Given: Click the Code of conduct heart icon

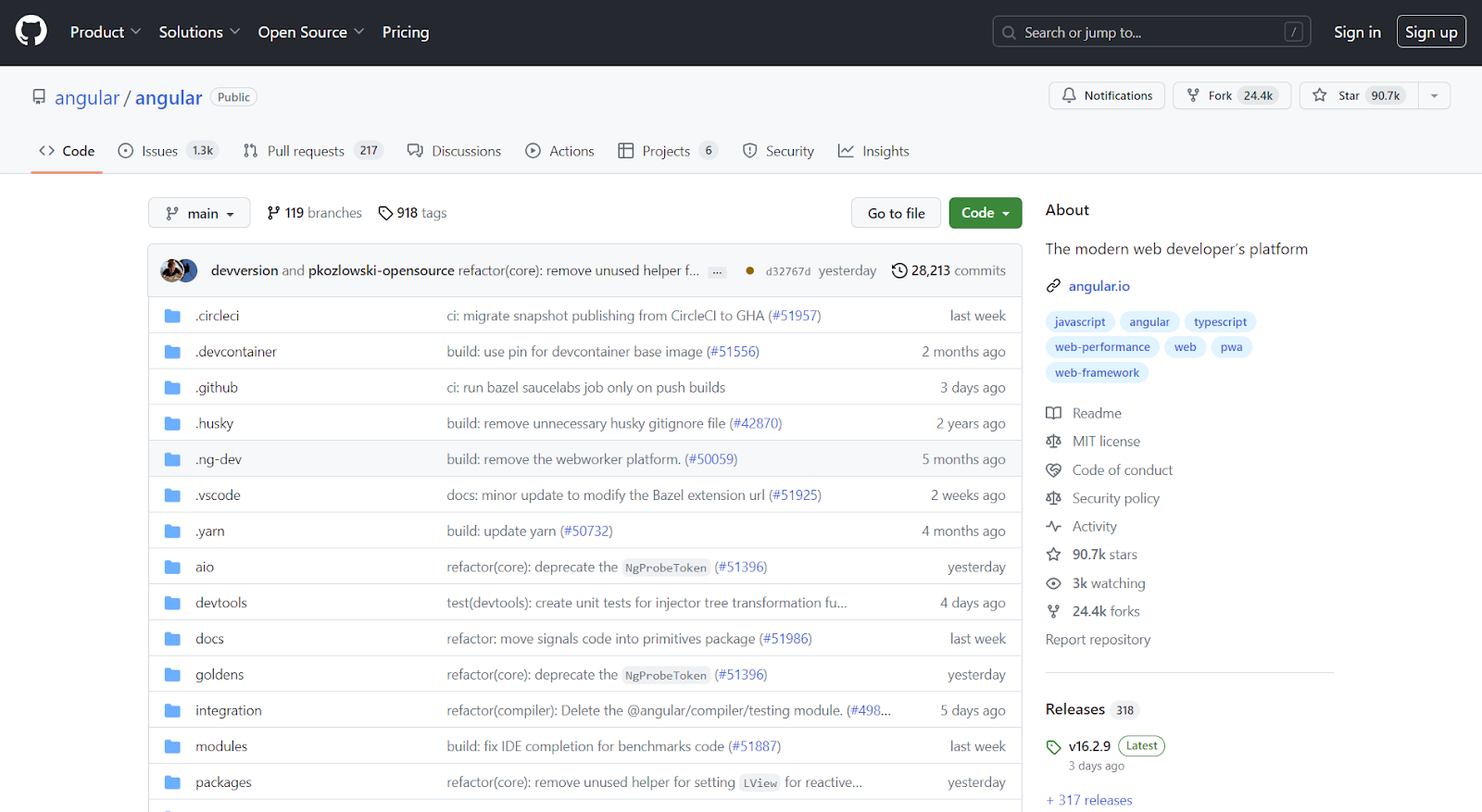Looking at the screenshot, I should click(x=1053, y=470).
